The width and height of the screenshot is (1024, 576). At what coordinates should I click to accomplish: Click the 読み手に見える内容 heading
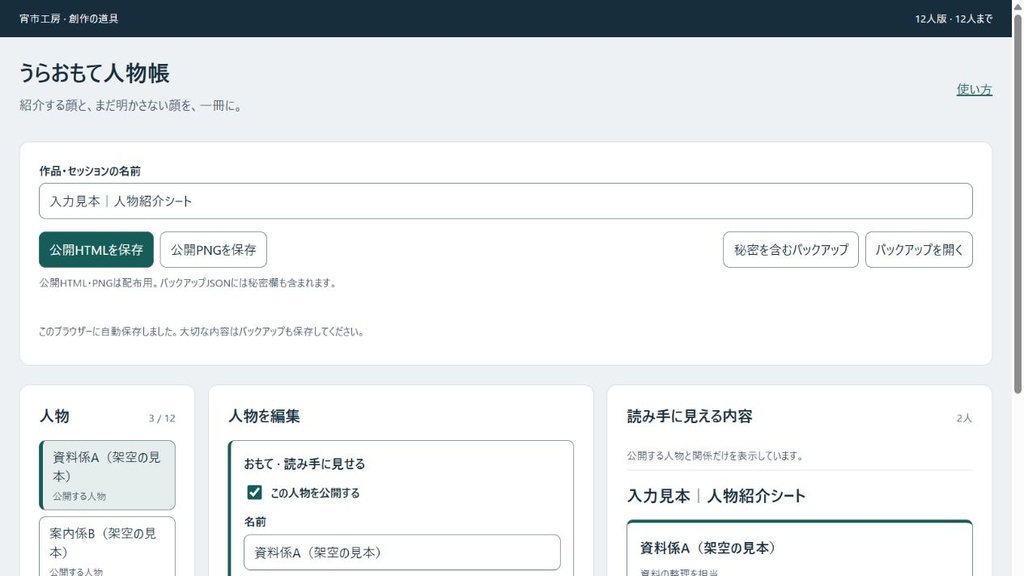click(690, 416)
